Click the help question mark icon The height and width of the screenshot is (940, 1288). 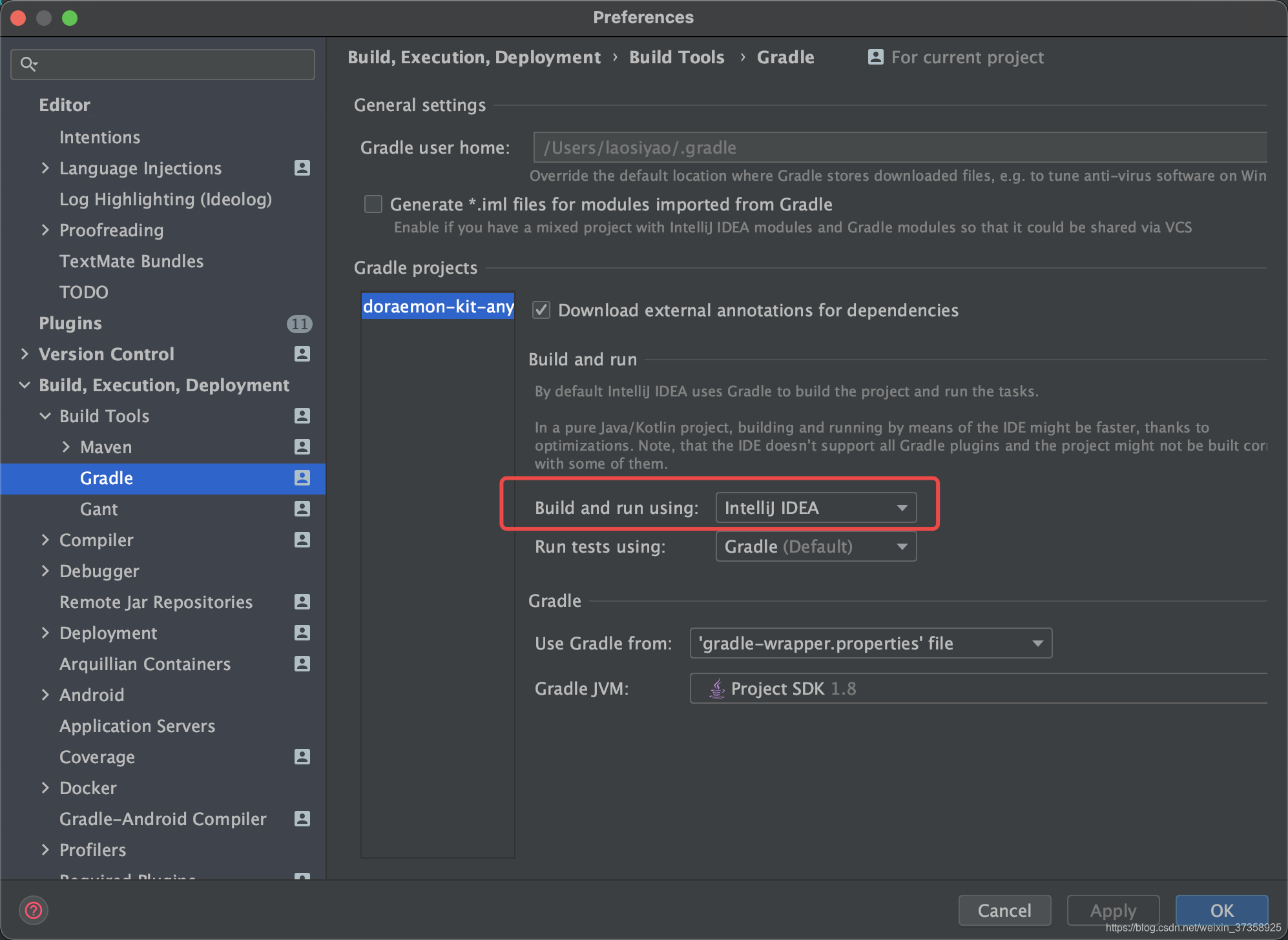point(34,910)
